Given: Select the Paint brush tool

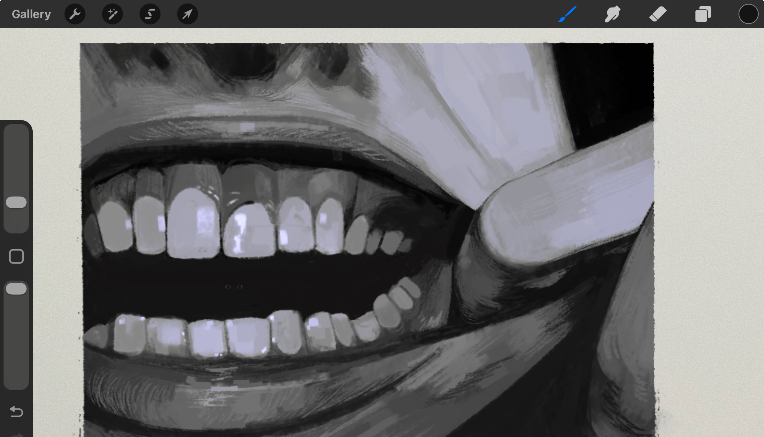Looking at the screenshot, I should point(567,14).
